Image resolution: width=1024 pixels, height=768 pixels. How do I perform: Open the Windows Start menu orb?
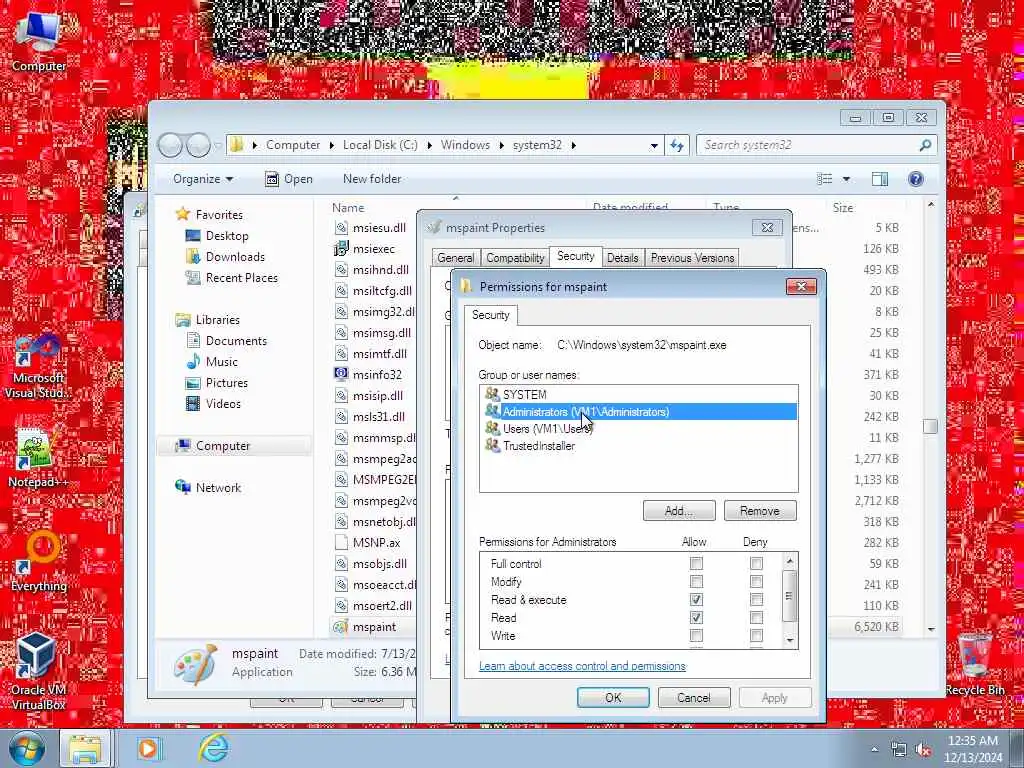click(26, 748)
